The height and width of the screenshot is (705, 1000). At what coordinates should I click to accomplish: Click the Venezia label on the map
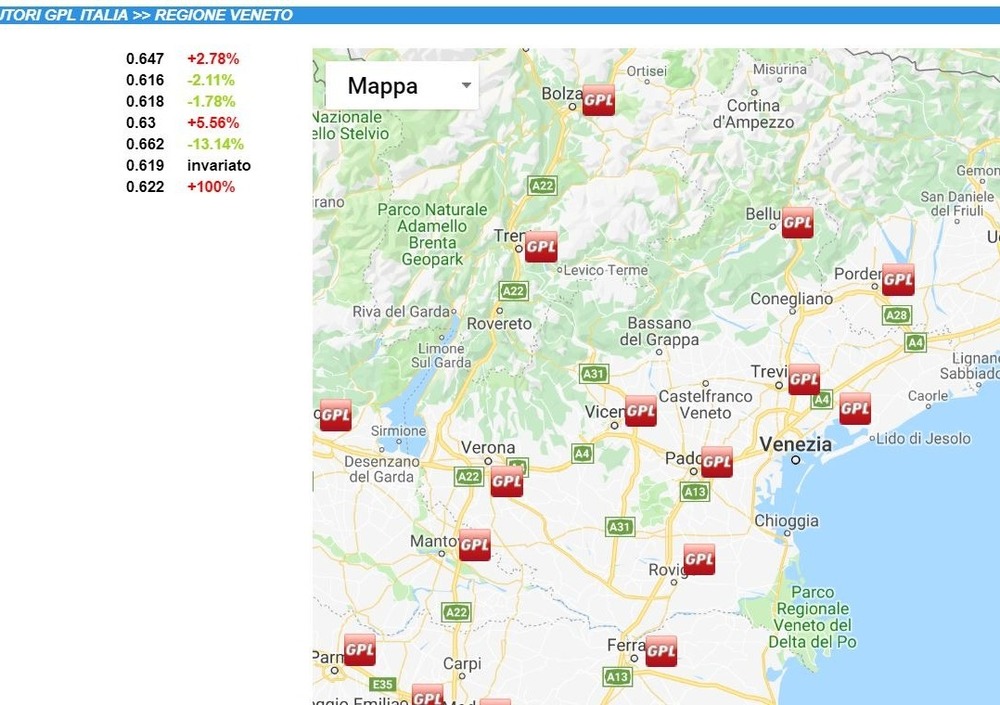click(795, 445)
